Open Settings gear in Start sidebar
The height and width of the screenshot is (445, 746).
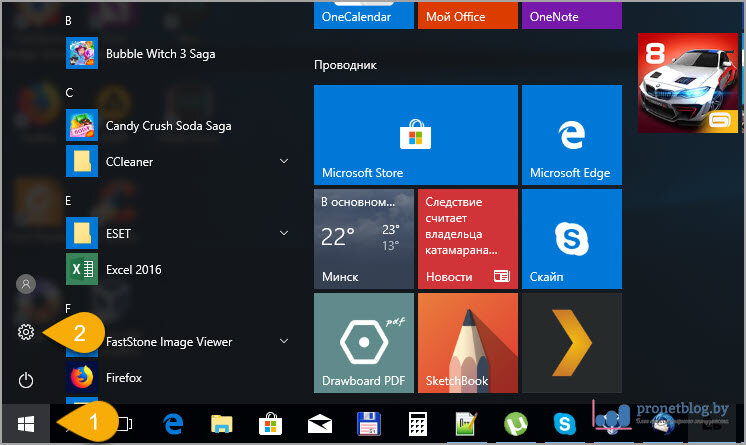click(x=26, y=332)
